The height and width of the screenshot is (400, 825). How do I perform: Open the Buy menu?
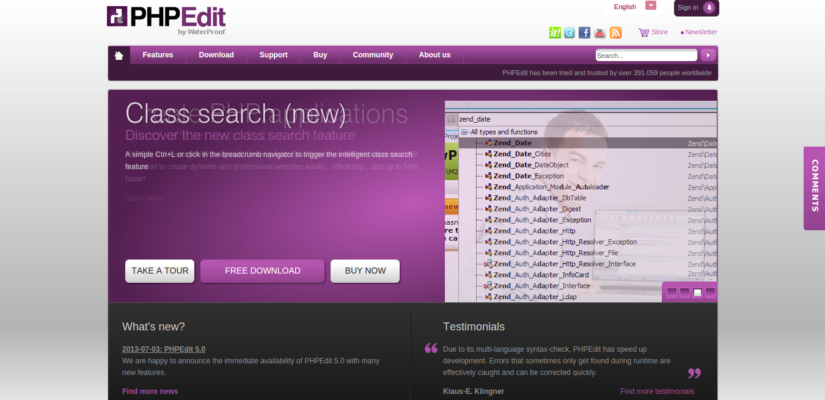320,55
